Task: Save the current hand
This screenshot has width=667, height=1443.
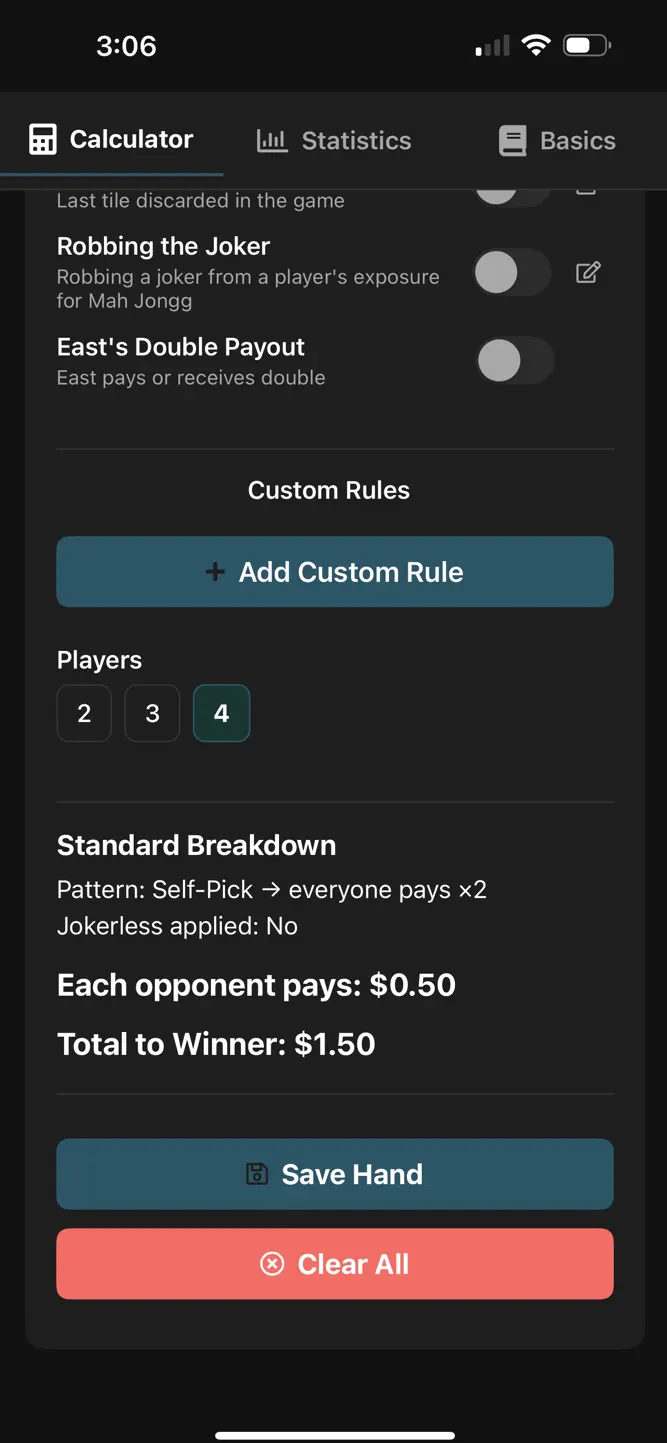Action: (x=335, y=1174)
